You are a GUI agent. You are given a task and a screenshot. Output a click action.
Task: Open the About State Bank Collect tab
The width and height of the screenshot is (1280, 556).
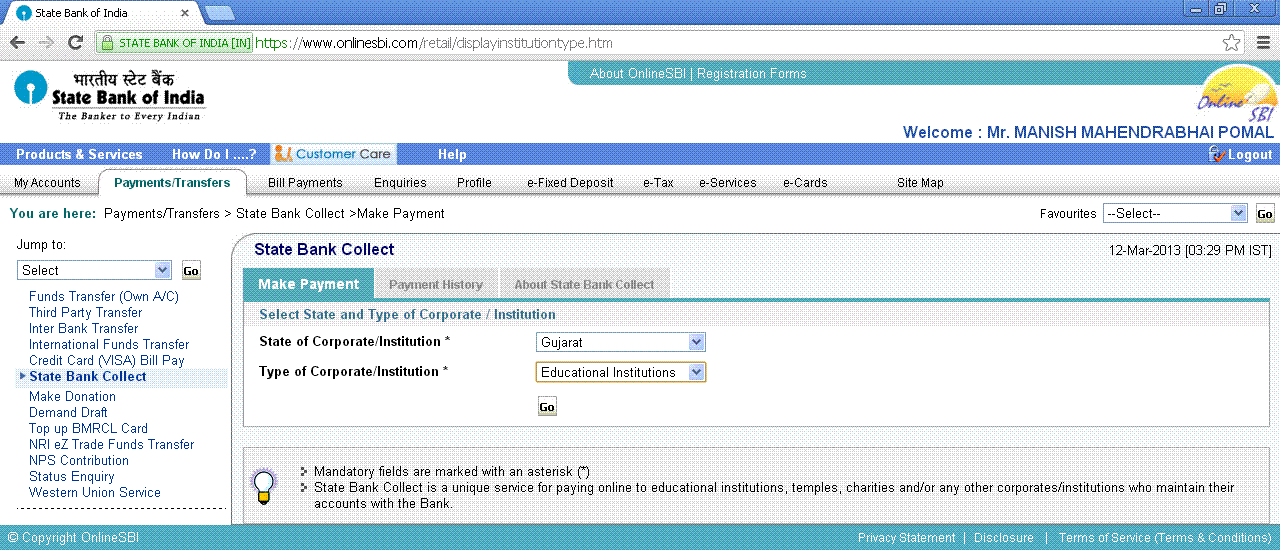[584, 285]
